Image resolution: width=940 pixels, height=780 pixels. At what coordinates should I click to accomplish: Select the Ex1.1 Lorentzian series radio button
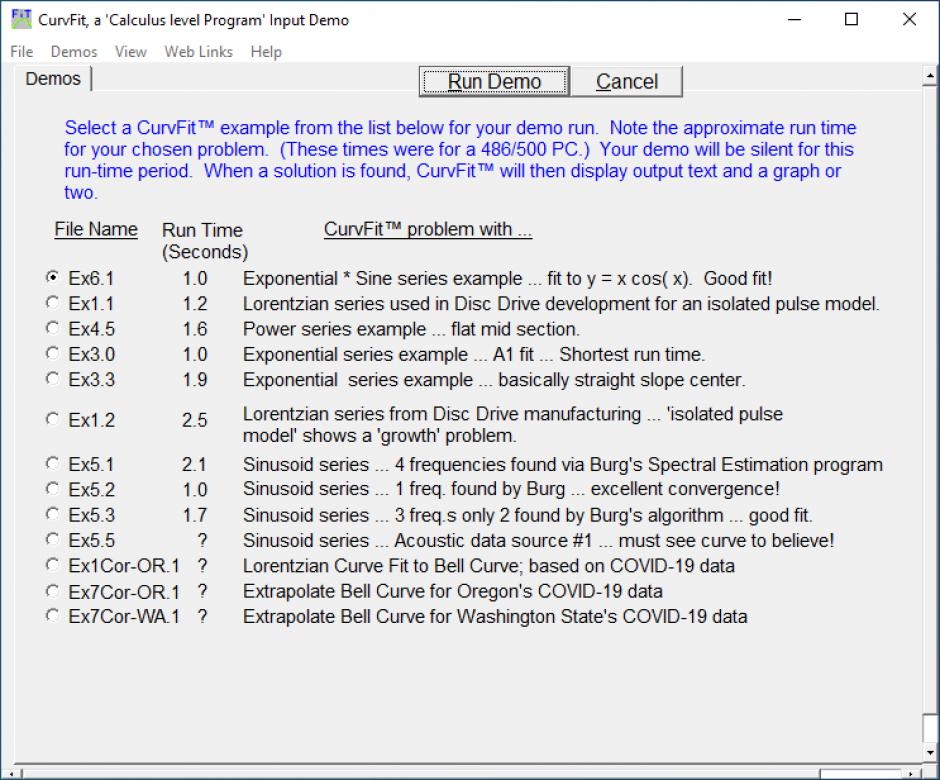click(x=53, y=302)
